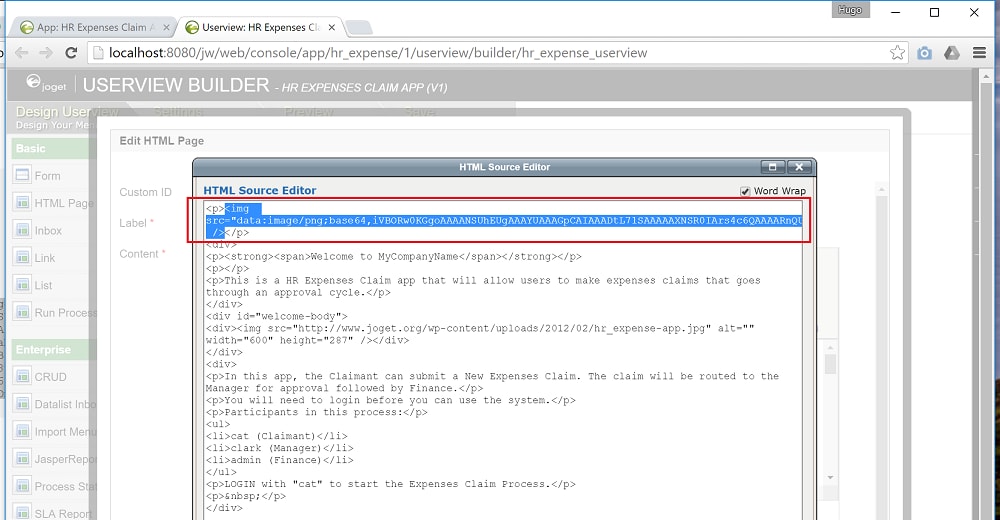Close the Userview: HR Expenses tab

pyautogui.click(x=332, y=27)
